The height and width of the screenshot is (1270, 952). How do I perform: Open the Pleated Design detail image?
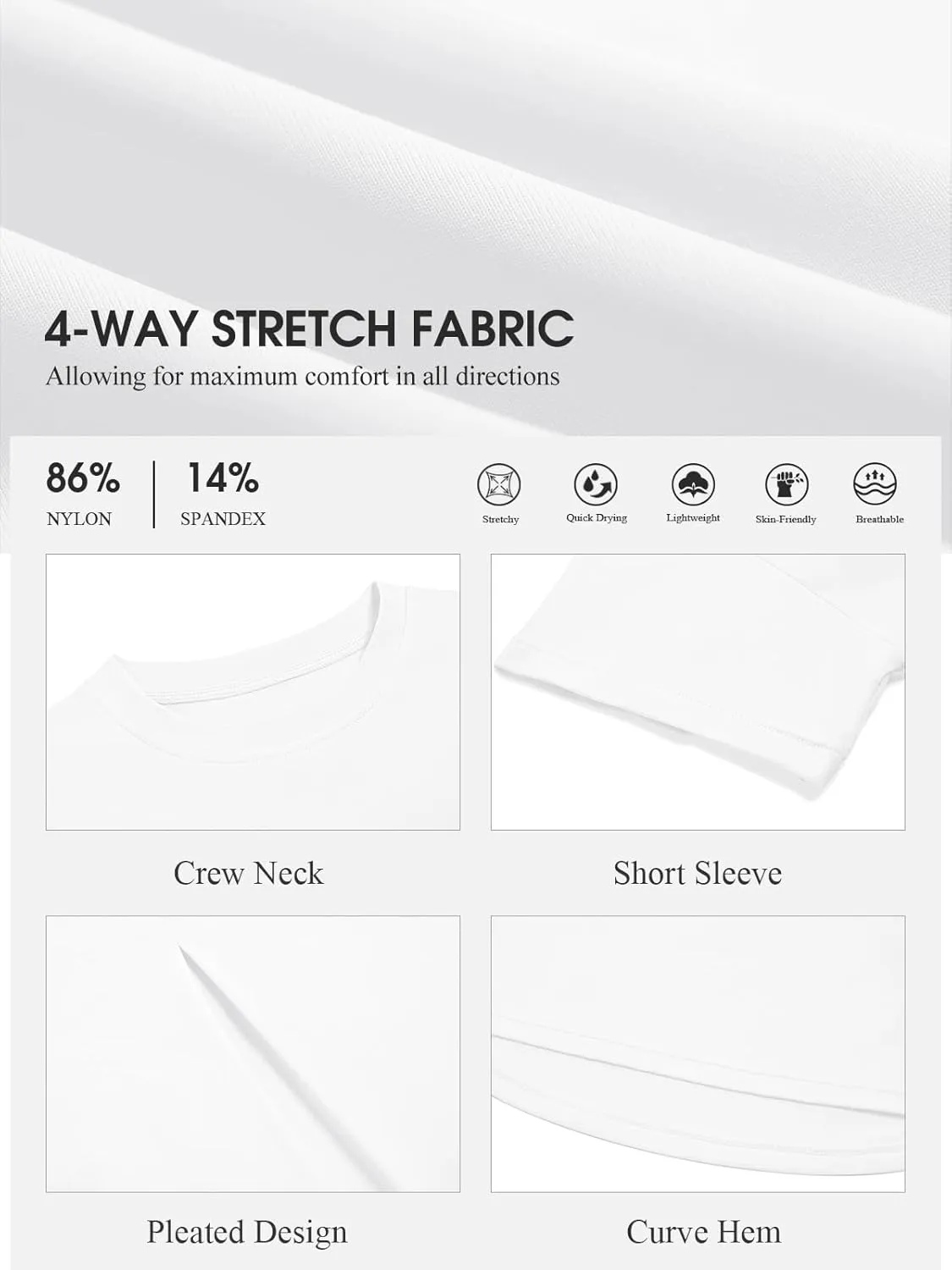(x=253, y=1054)
